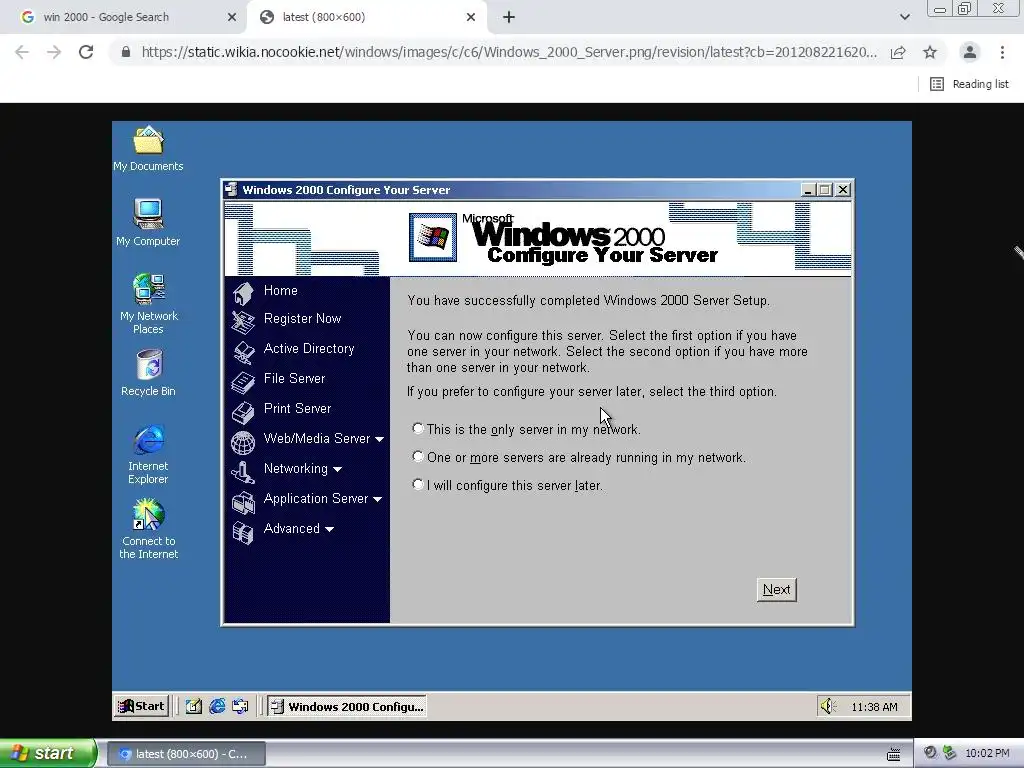Click the Register Now sidebar icon
The height and width of the screenshot is (768, 1024).
point(243,322)
